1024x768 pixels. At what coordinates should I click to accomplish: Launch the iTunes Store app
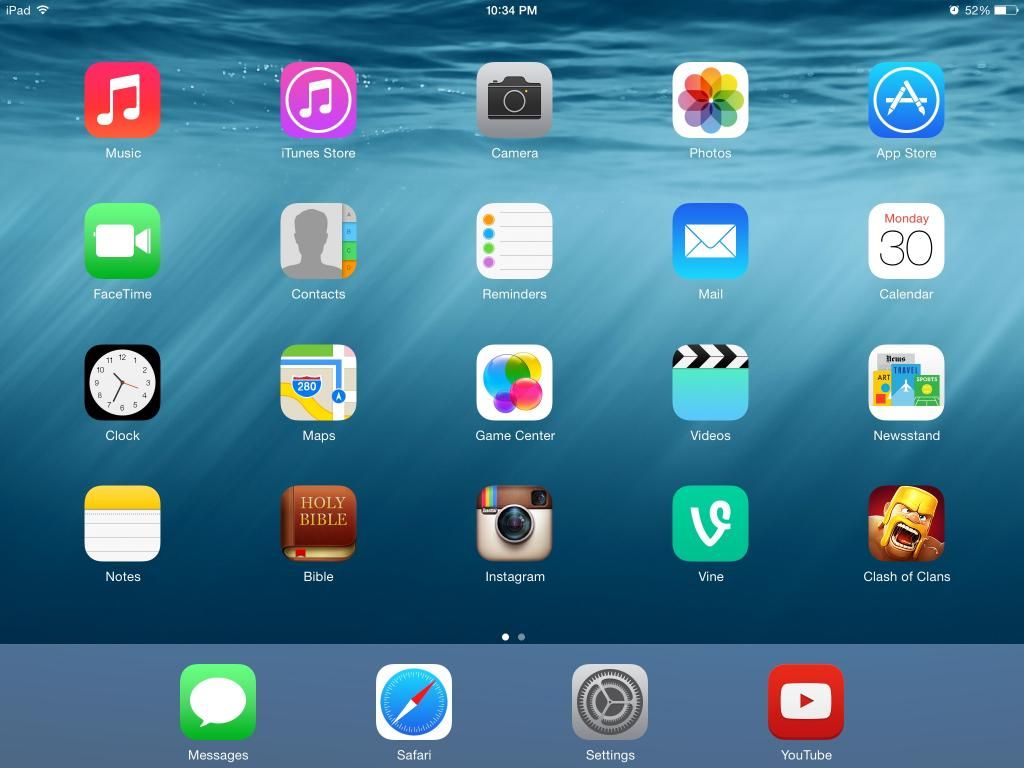pyautogui.click(x=318, y=100)
